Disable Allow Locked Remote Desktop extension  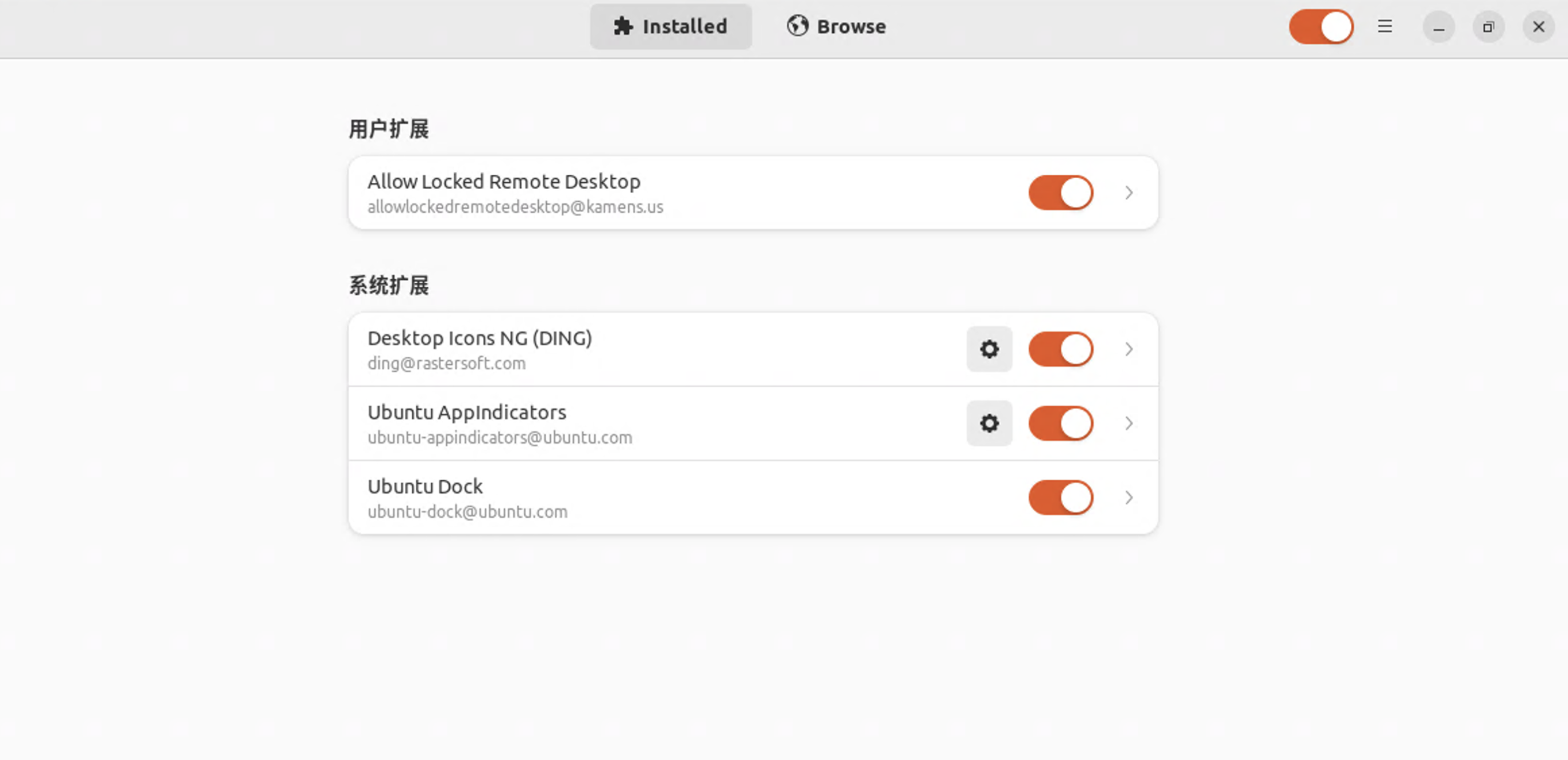click(x=1061, y=193)
